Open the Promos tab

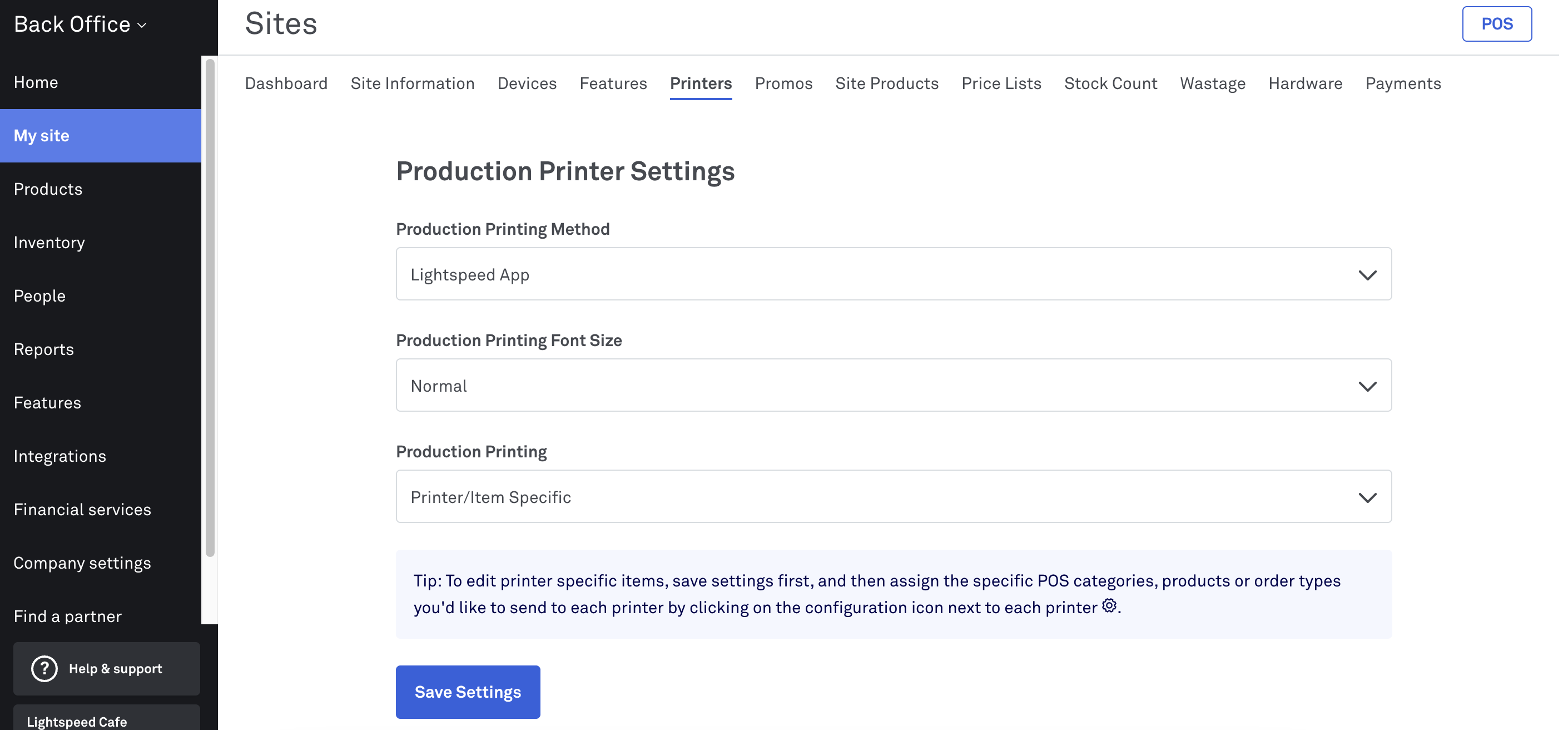[783, 83]
